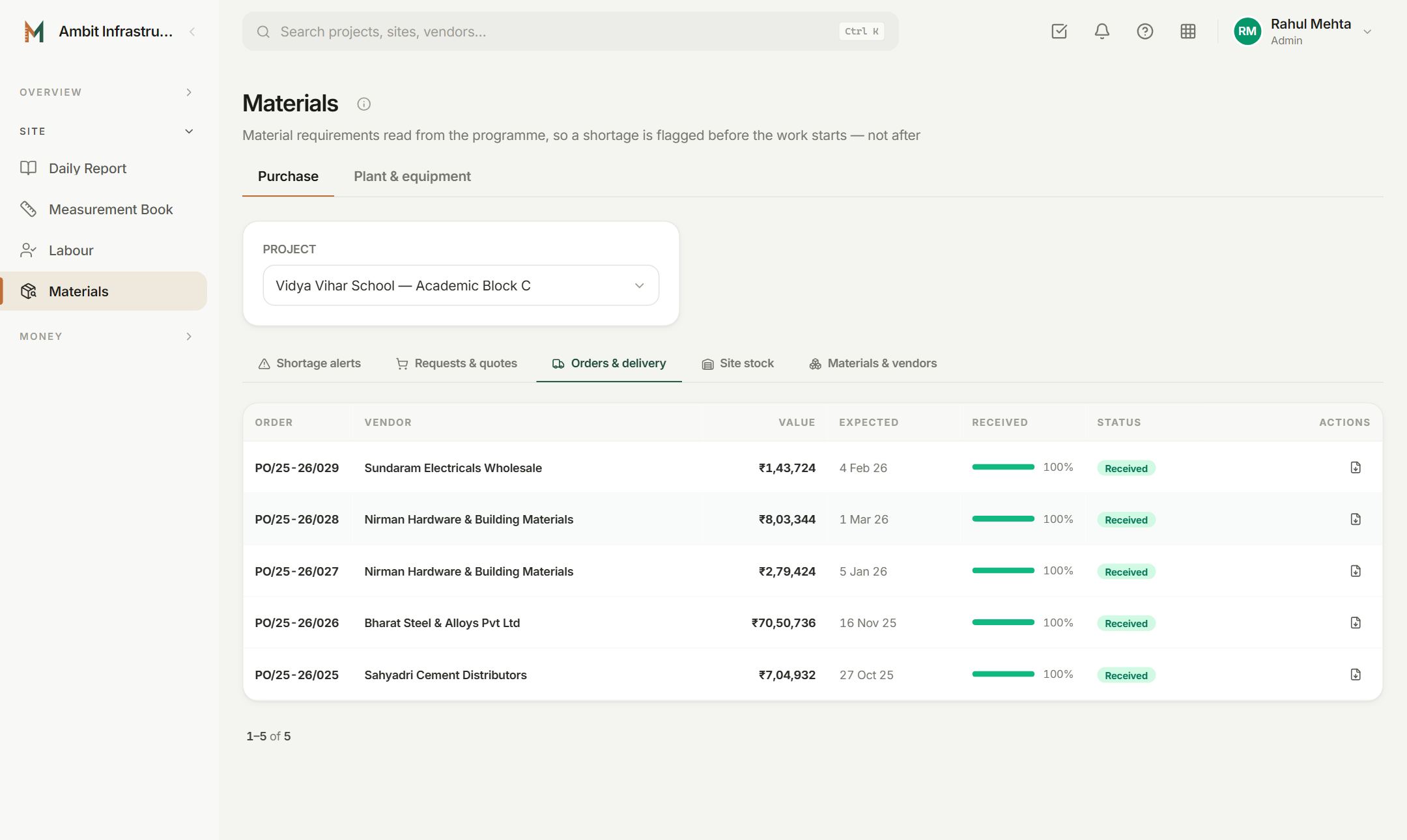Open the apps grid icon
1407x840 pixels.
1188,31
